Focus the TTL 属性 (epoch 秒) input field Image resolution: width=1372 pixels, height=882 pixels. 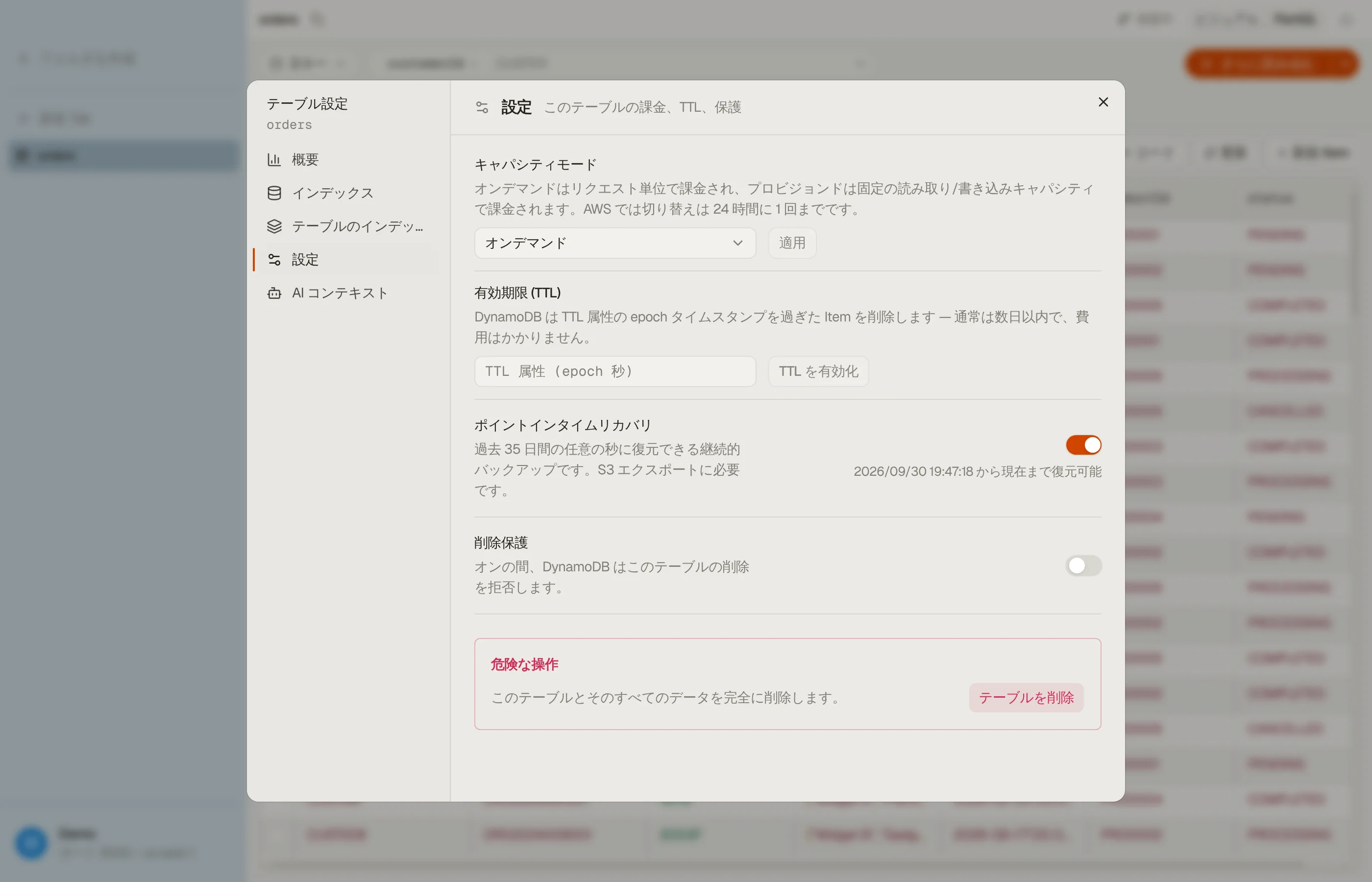click(614, 371)
